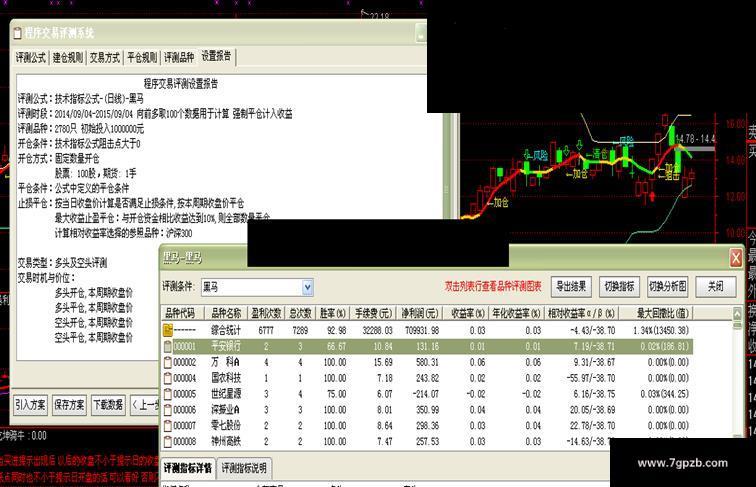Sort by the 总次数 column header
The width and height of the screenshot is (756, 487).
click(x=300, y=313)
